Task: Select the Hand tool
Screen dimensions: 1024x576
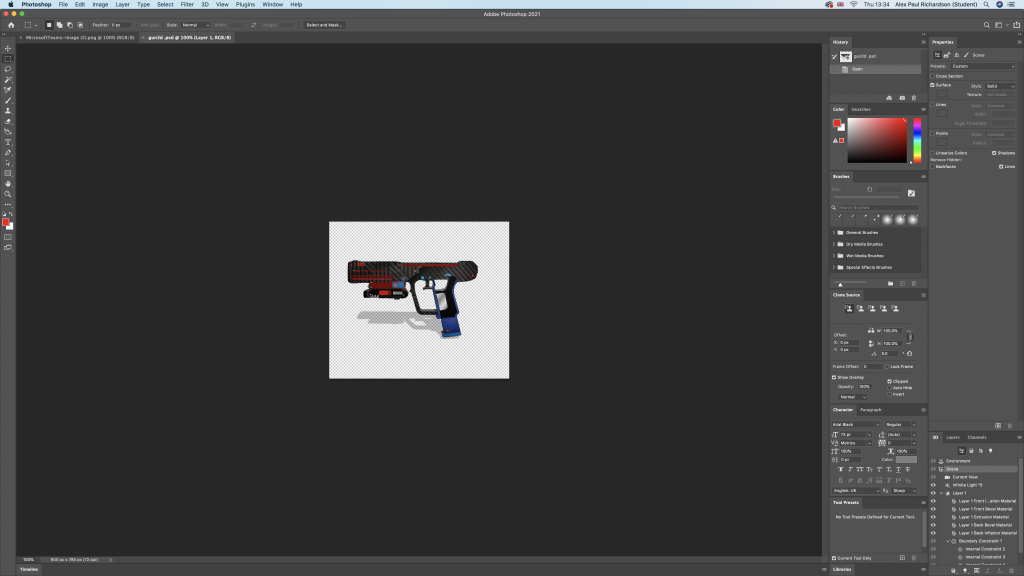Action: (x=8, y=184)
